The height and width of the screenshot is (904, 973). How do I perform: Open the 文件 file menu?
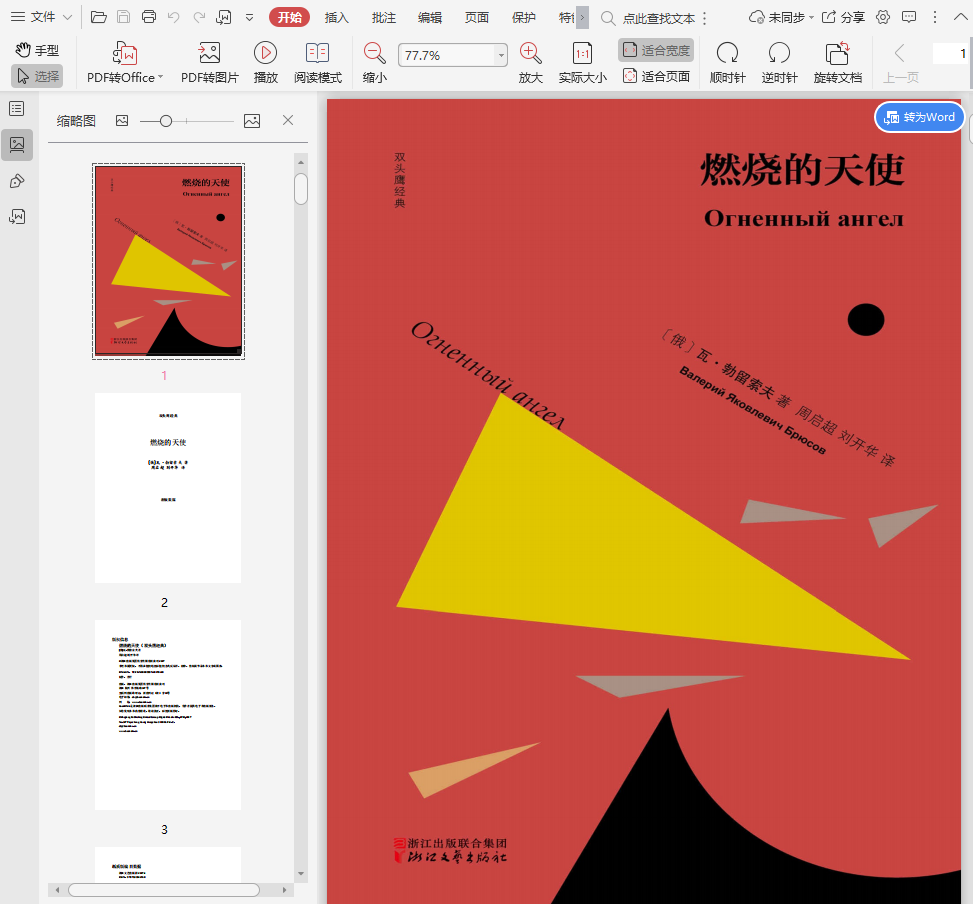coord(42,17)
